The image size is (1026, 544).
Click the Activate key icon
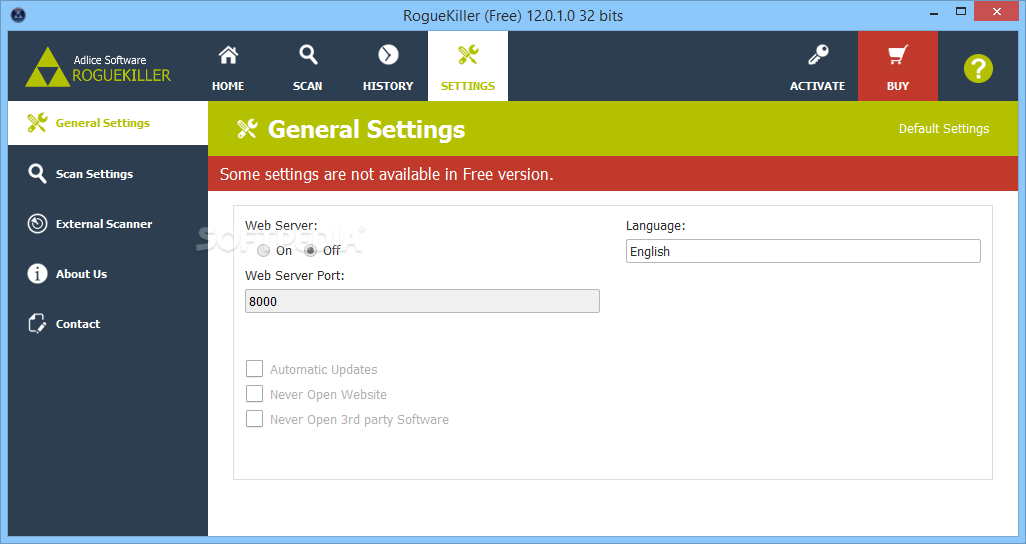pyautogui.click(x=818, y=55)
